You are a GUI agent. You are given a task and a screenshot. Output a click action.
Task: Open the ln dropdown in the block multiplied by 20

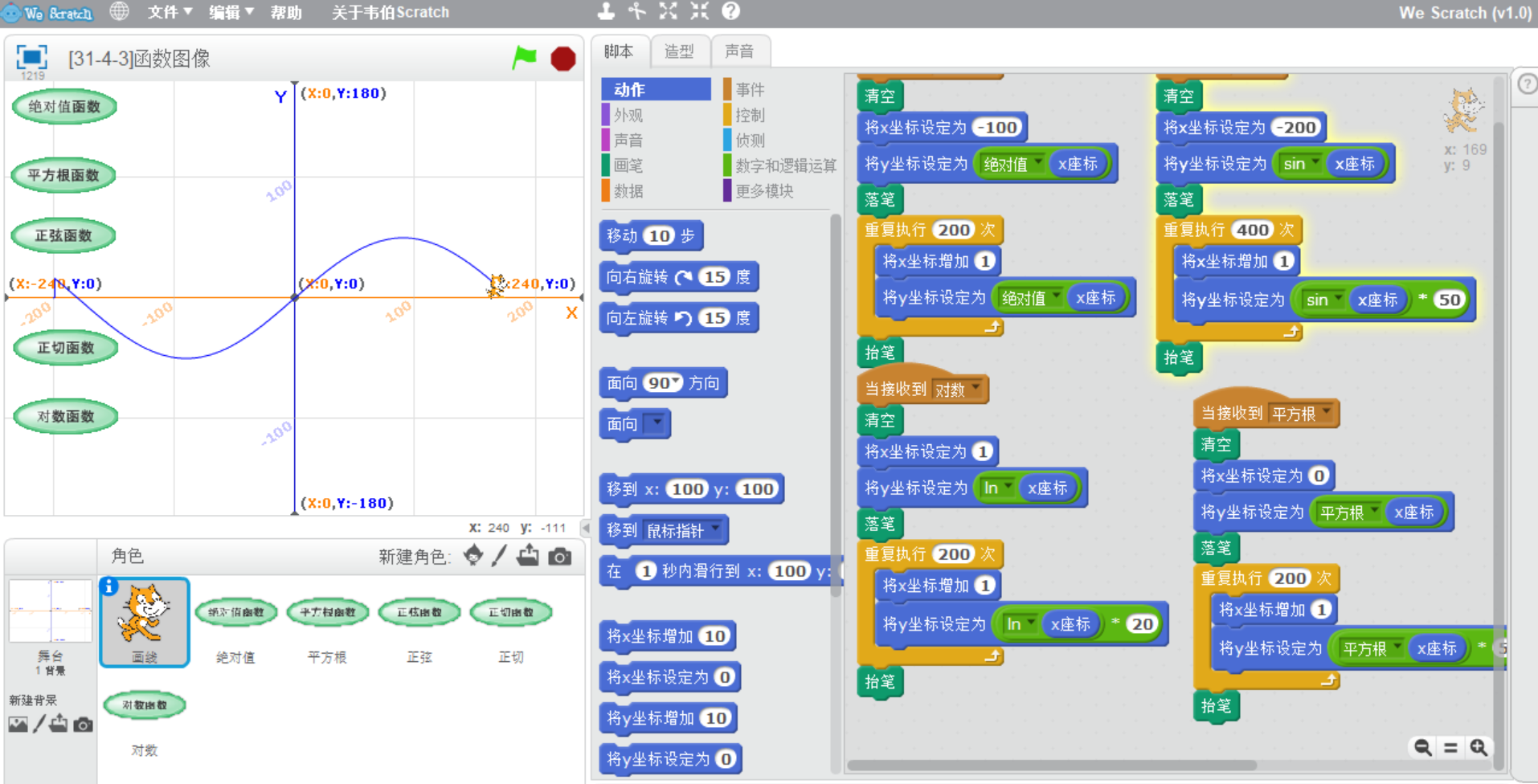(1030, 623)
